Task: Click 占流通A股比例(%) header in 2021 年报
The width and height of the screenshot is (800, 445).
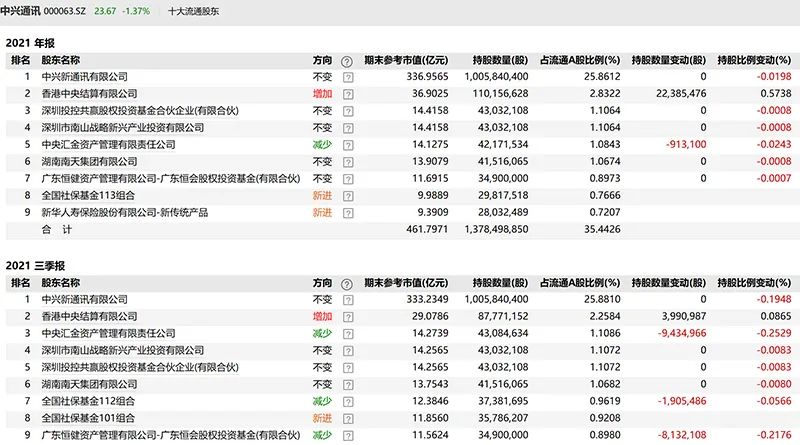Action: [580, 60]
